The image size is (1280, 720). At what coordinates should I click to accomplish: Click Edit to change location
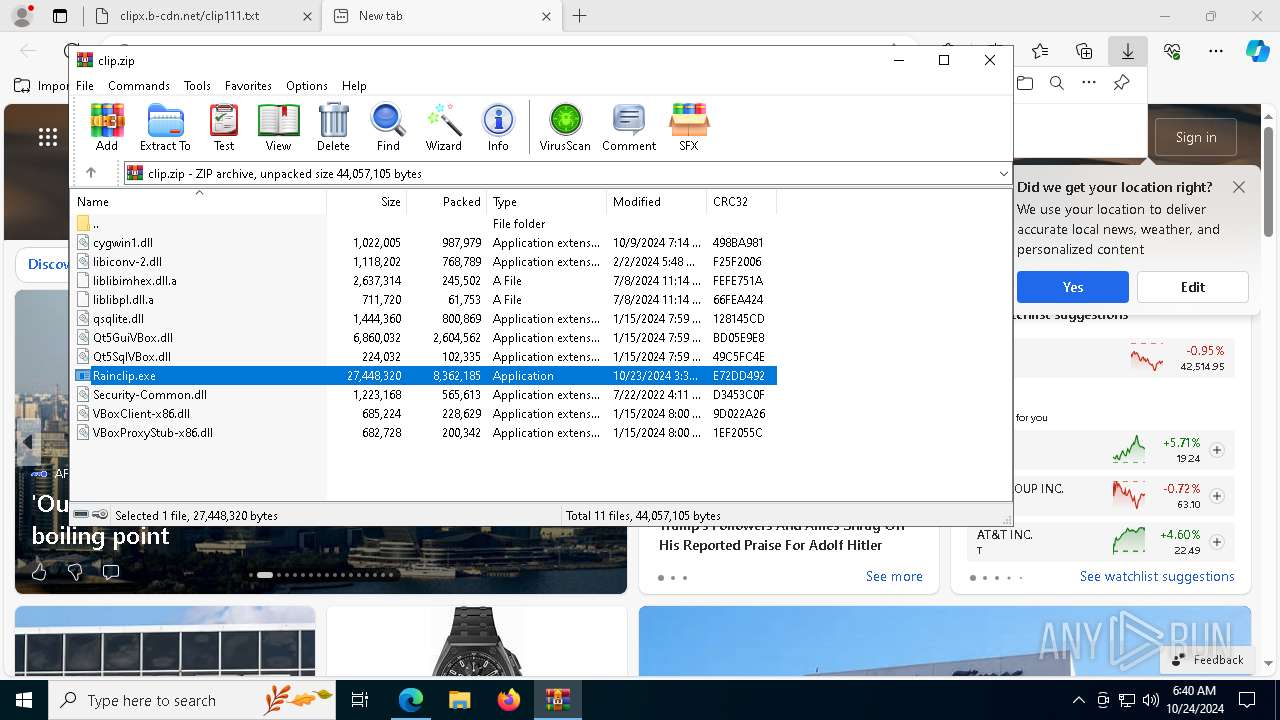pyautogui.click(x=1192, y=287)
